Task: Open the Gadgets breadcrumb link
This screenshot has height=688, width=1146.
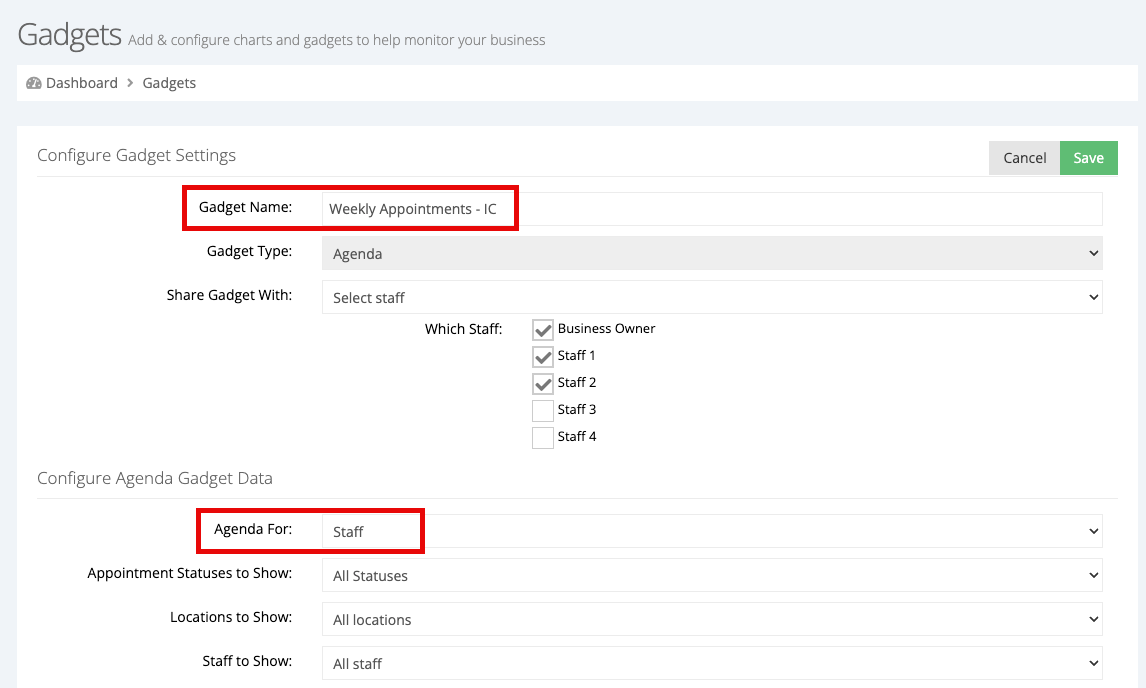Action: pyautogui.click(x=169, y=83)
